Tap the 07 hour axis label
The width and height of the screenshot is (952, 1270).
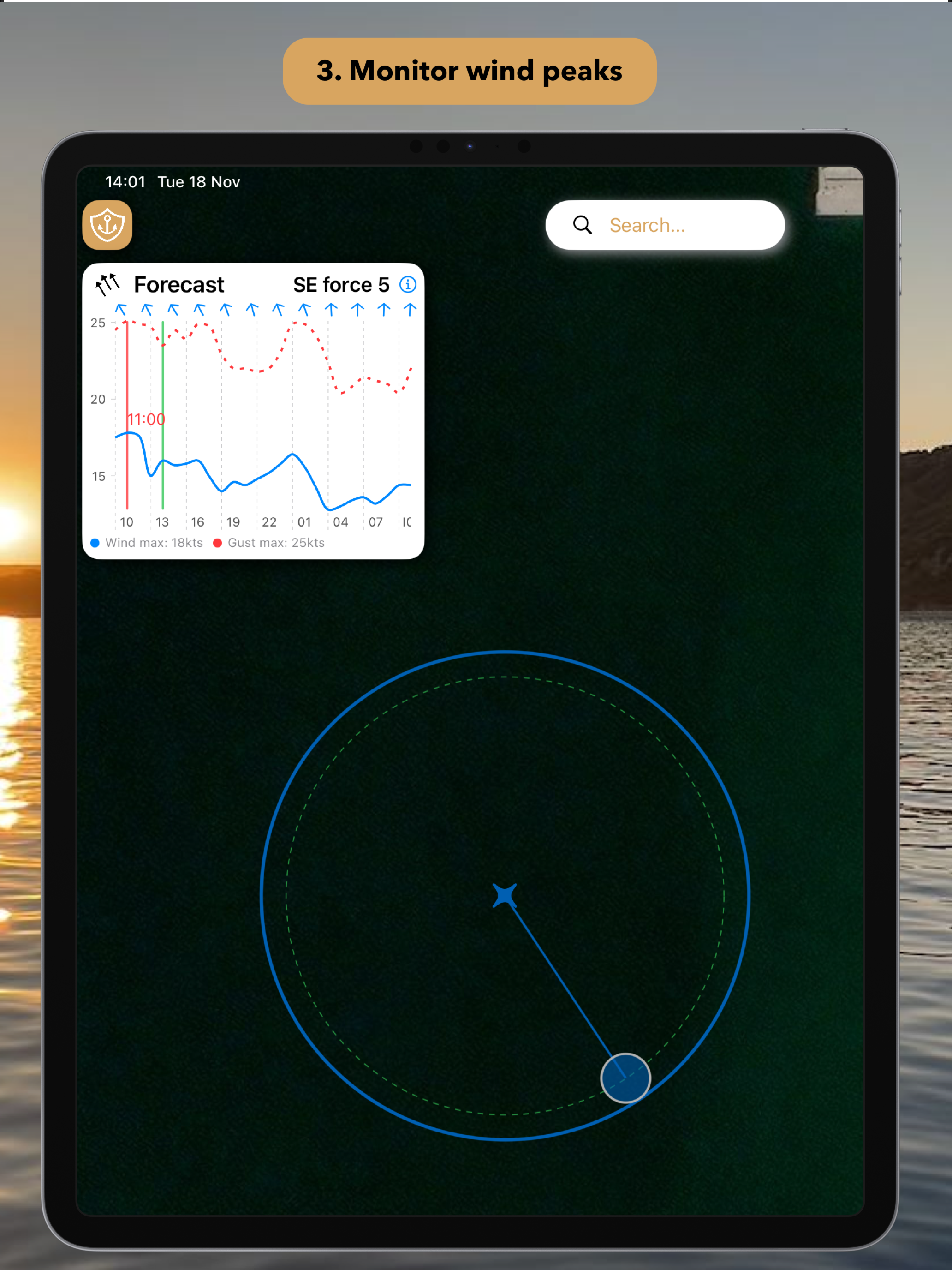tap(376, 522)
